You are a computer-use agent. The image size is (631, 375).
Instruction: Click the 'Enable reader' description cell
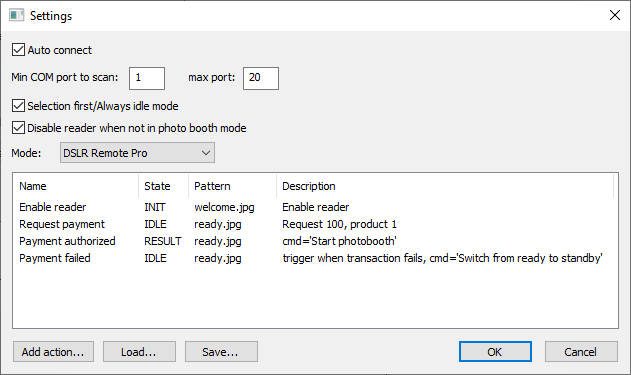click(316, 207)
